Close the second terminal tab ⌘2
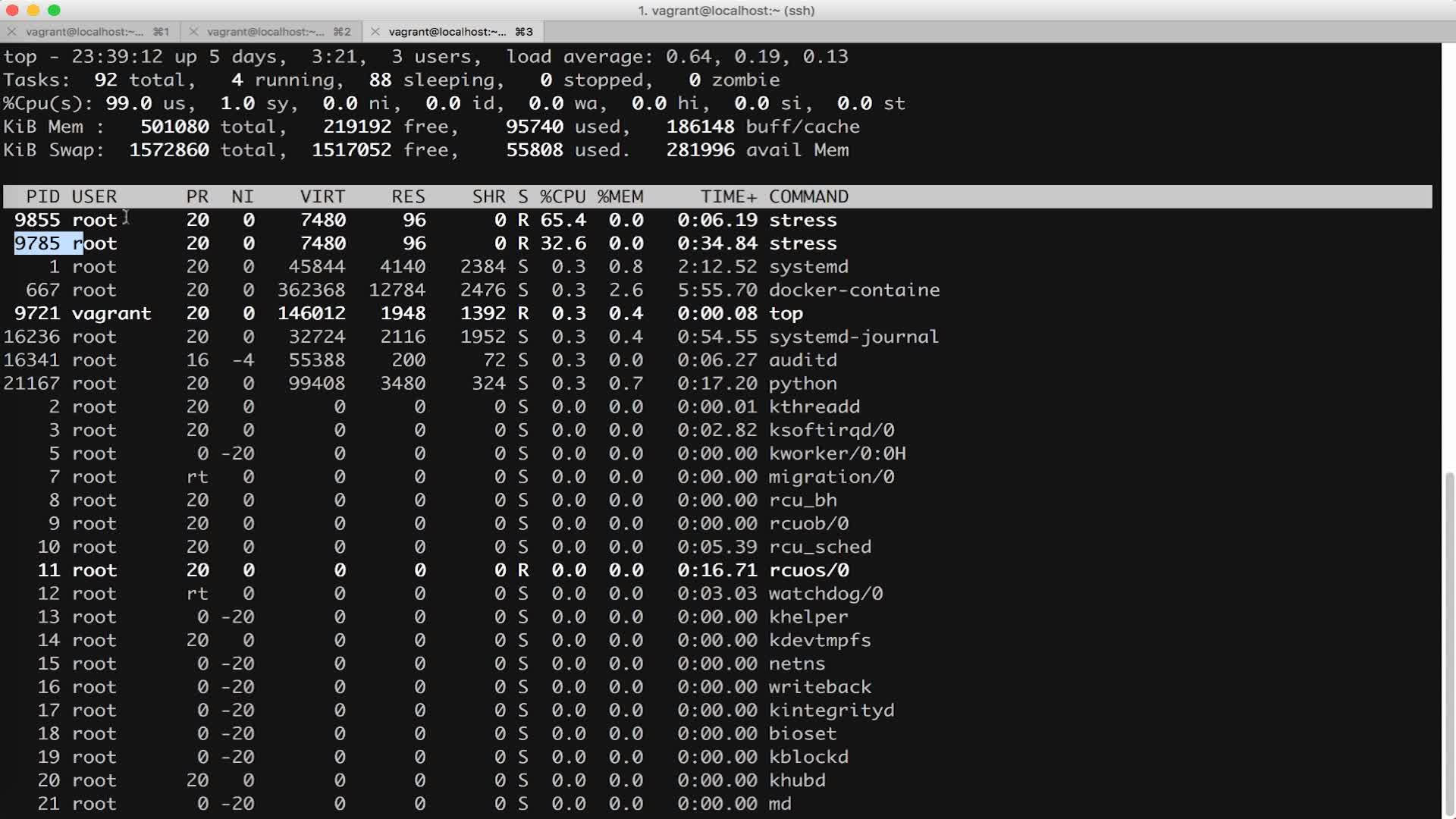1456x819 pixels. click(193, 32)
